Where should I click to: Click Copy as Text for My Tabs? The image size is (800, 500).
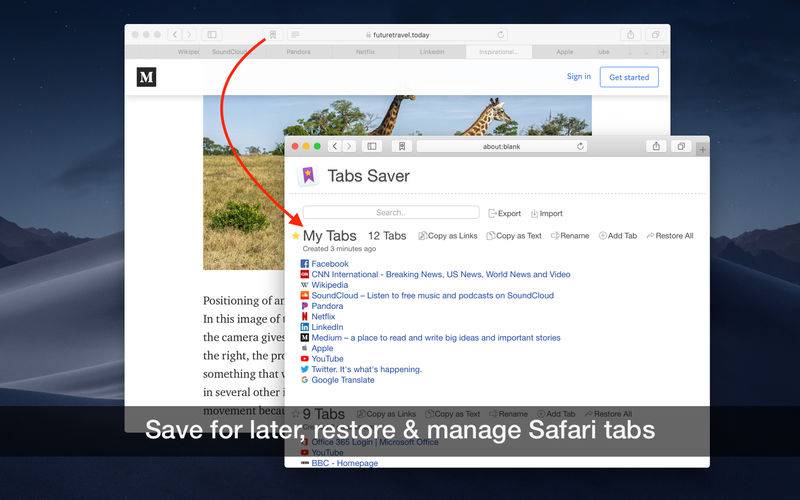(514, 236)
